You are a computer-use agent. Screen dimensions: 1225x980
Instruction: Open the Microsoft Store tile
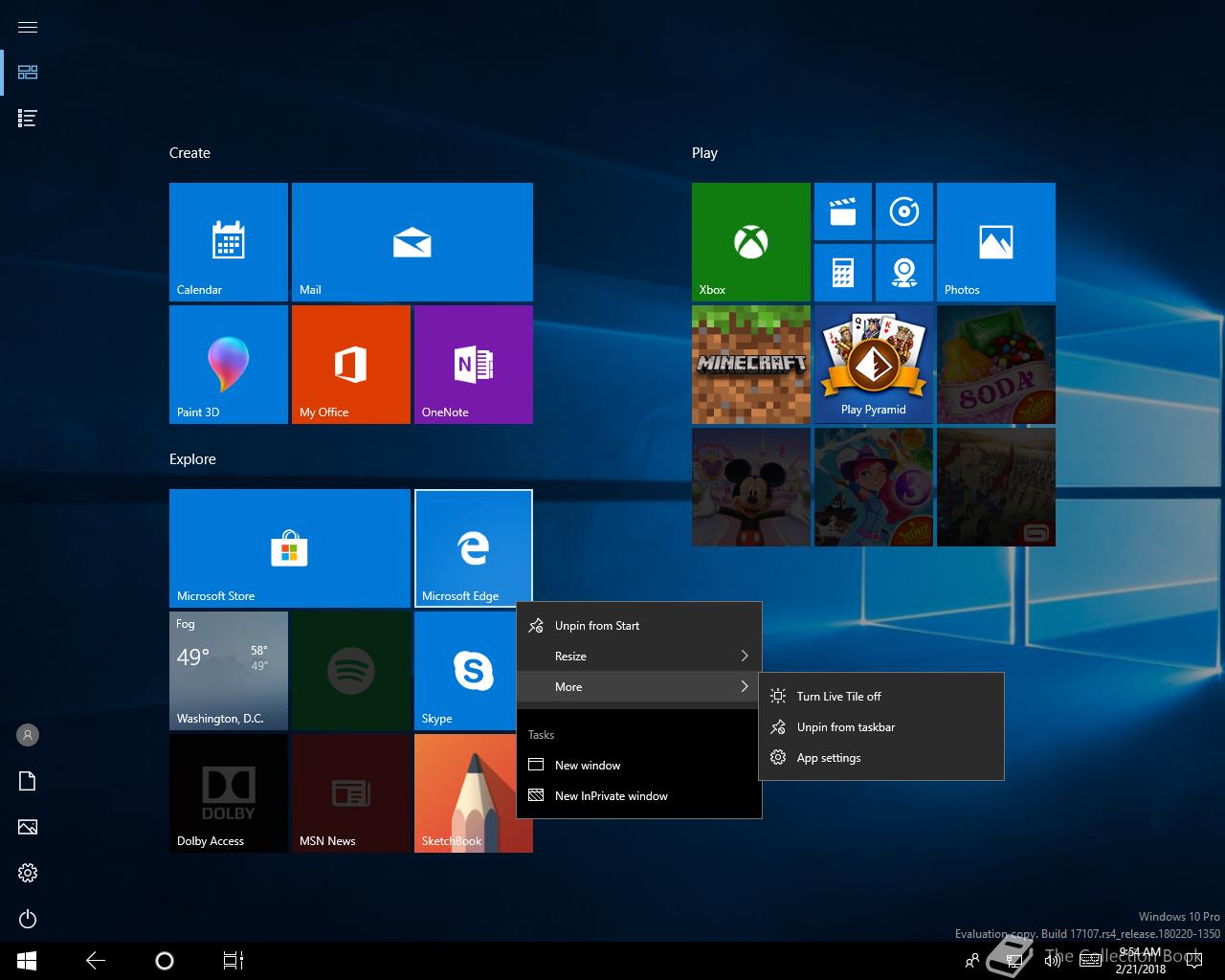pos(290,548)
